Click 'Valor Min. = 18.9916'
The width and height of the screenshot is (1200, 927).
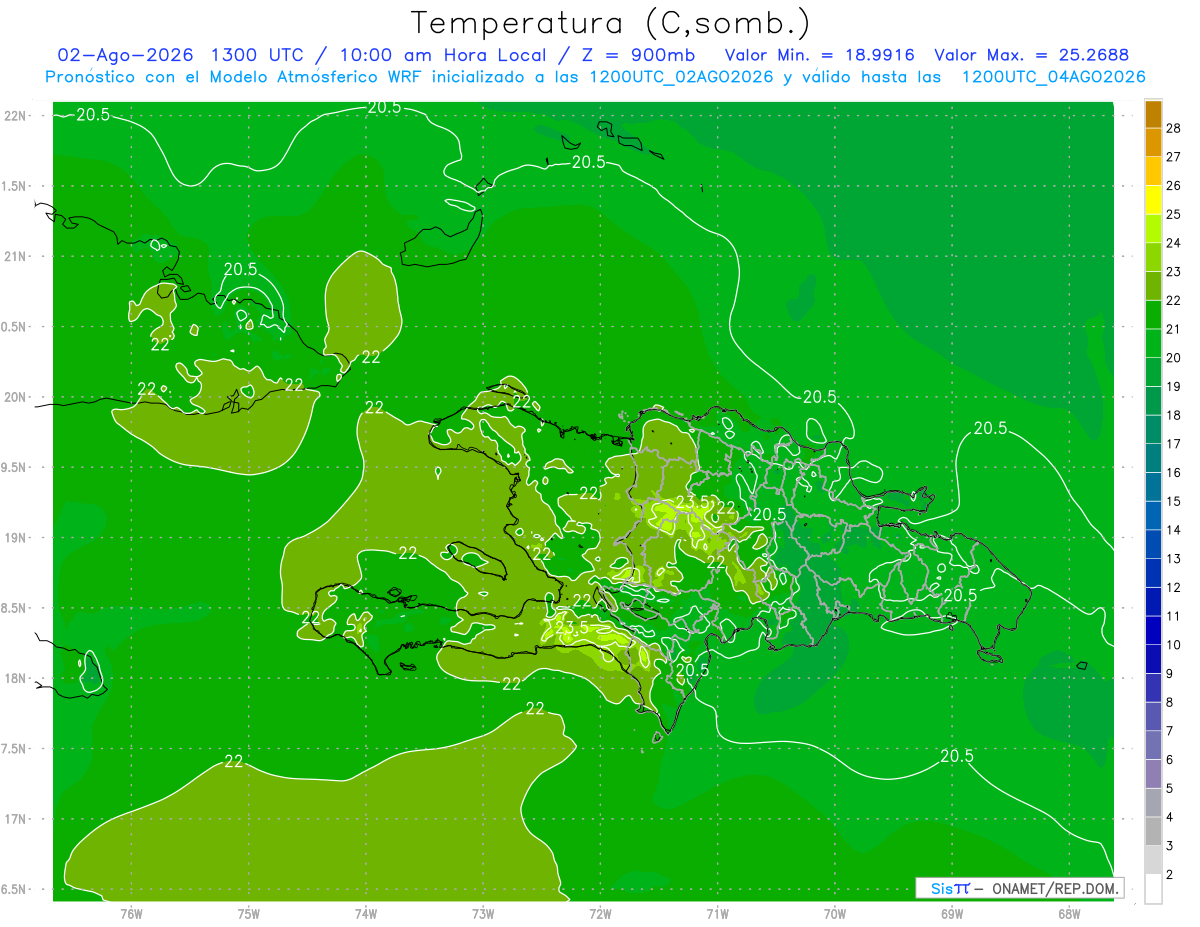click(819, 55)
